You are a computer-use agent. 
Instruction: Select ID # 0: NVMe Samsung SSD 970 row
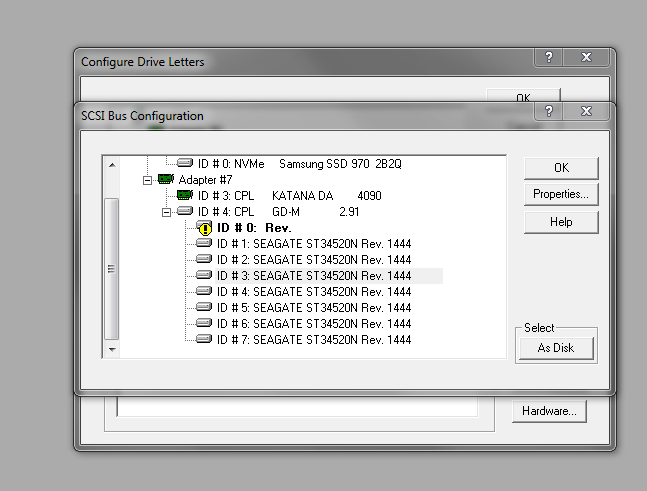tap(300, 164)
